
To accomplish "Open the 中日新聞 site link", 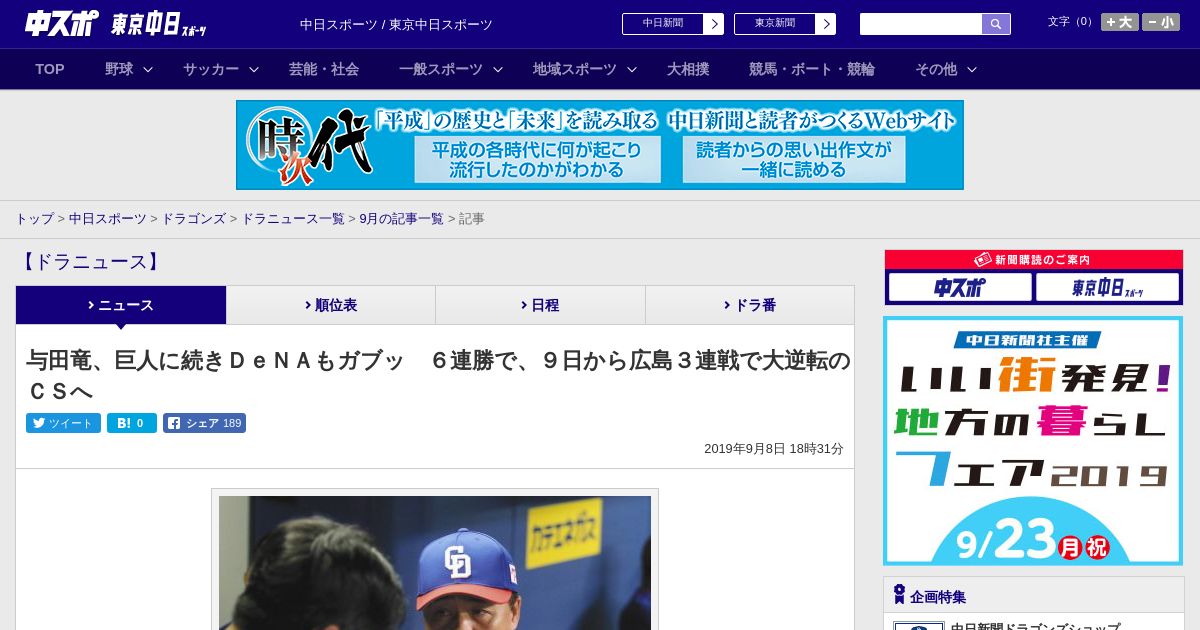I will pyautogui.click(x=663, y=24).
